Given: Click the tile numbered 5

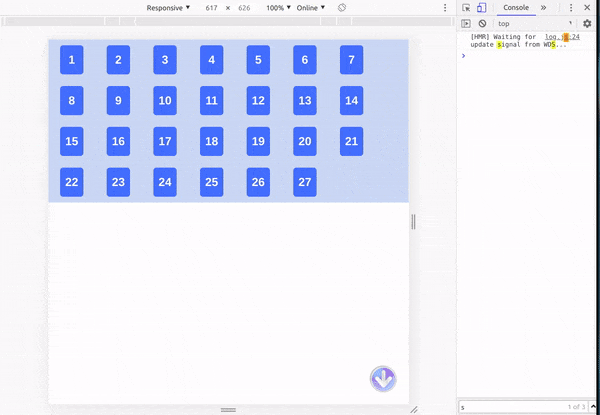Looking at the screenshot, I should point(258,60).
